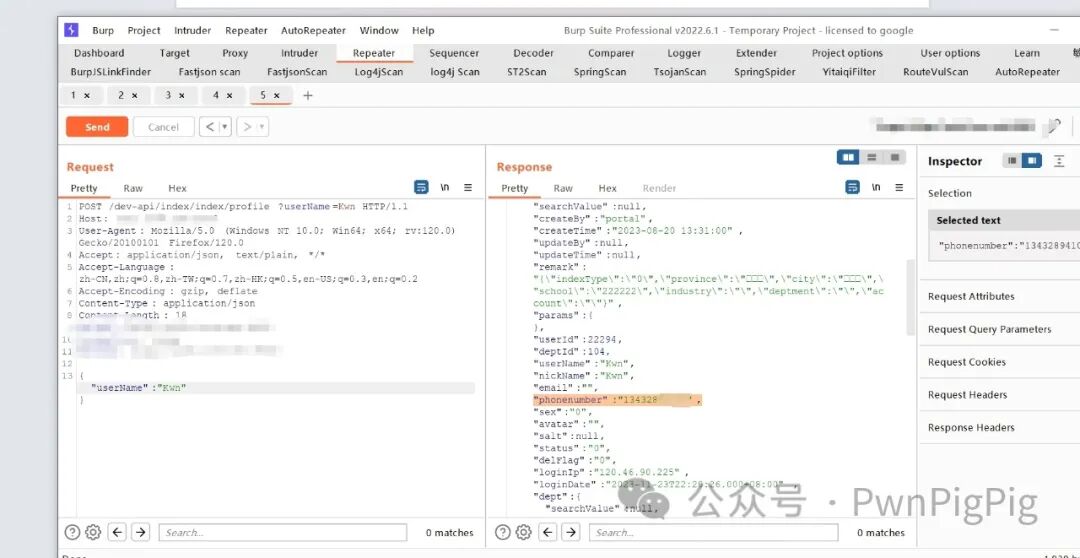This screenshot has width=1080, height=558.
Task: Open the Project menu
Action: tap(144, 30)
